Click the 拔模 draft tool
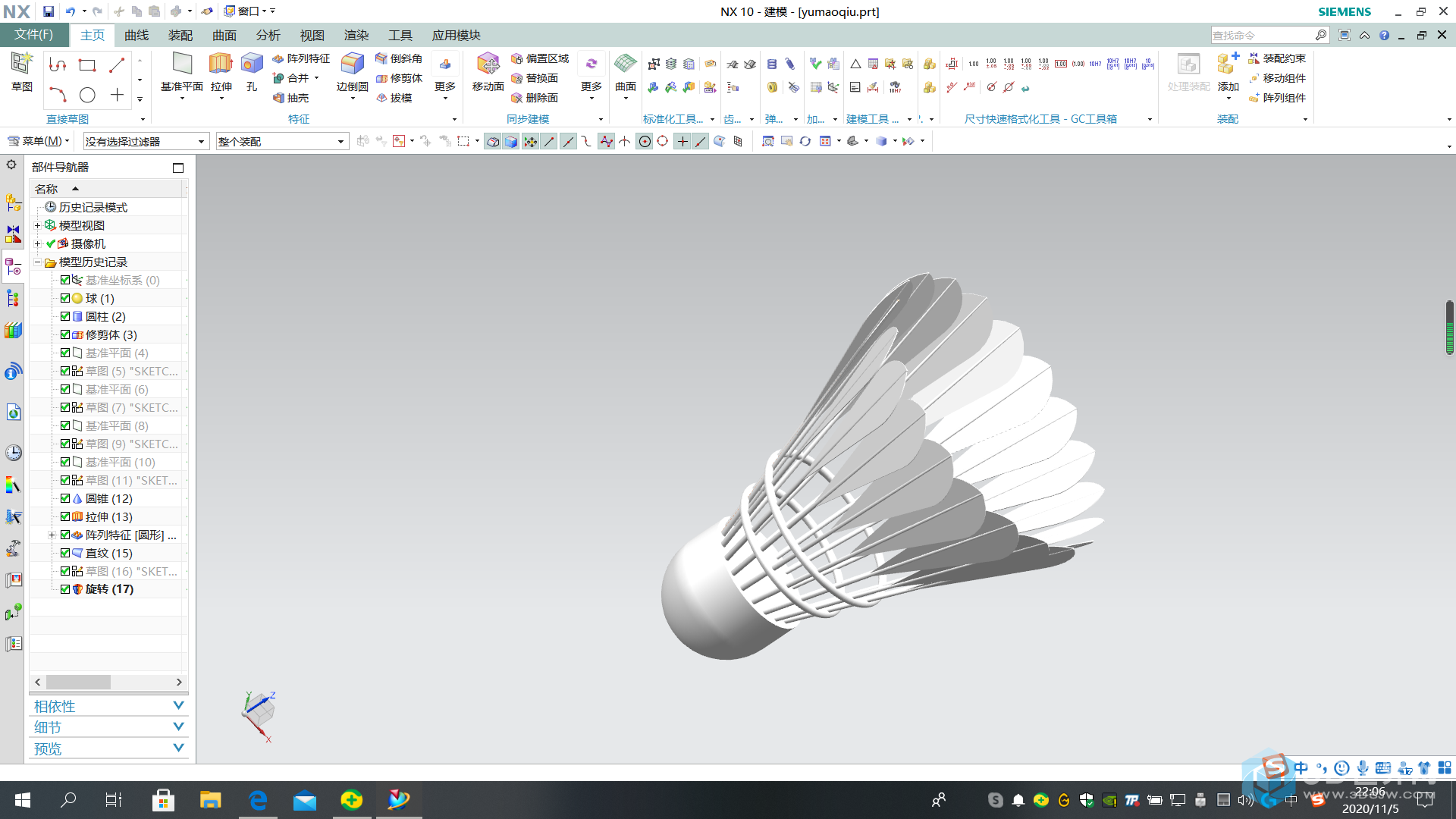Viewport: 1456px width, 819px height. point(394,98)
